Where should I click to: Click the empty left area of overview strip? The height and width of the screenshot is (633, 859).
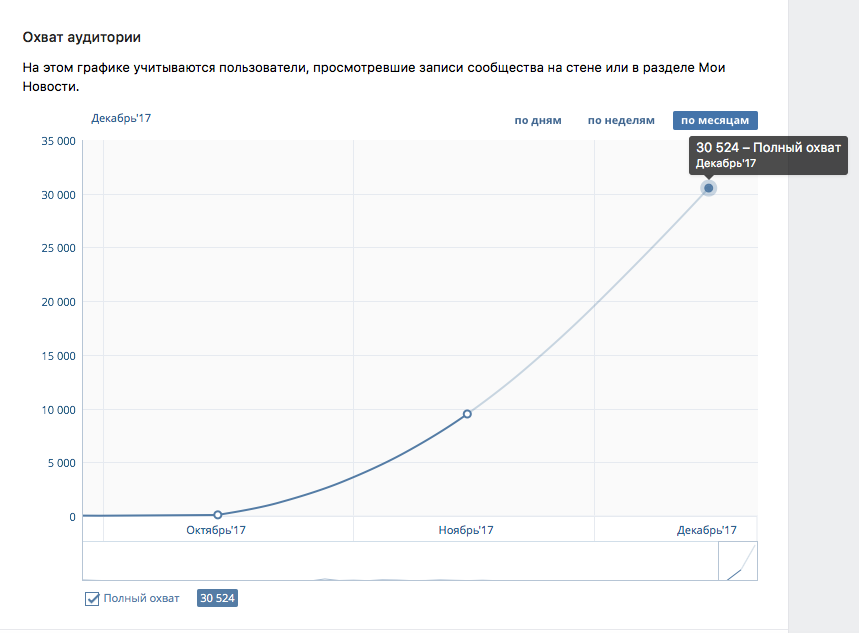tap(300, 561)
